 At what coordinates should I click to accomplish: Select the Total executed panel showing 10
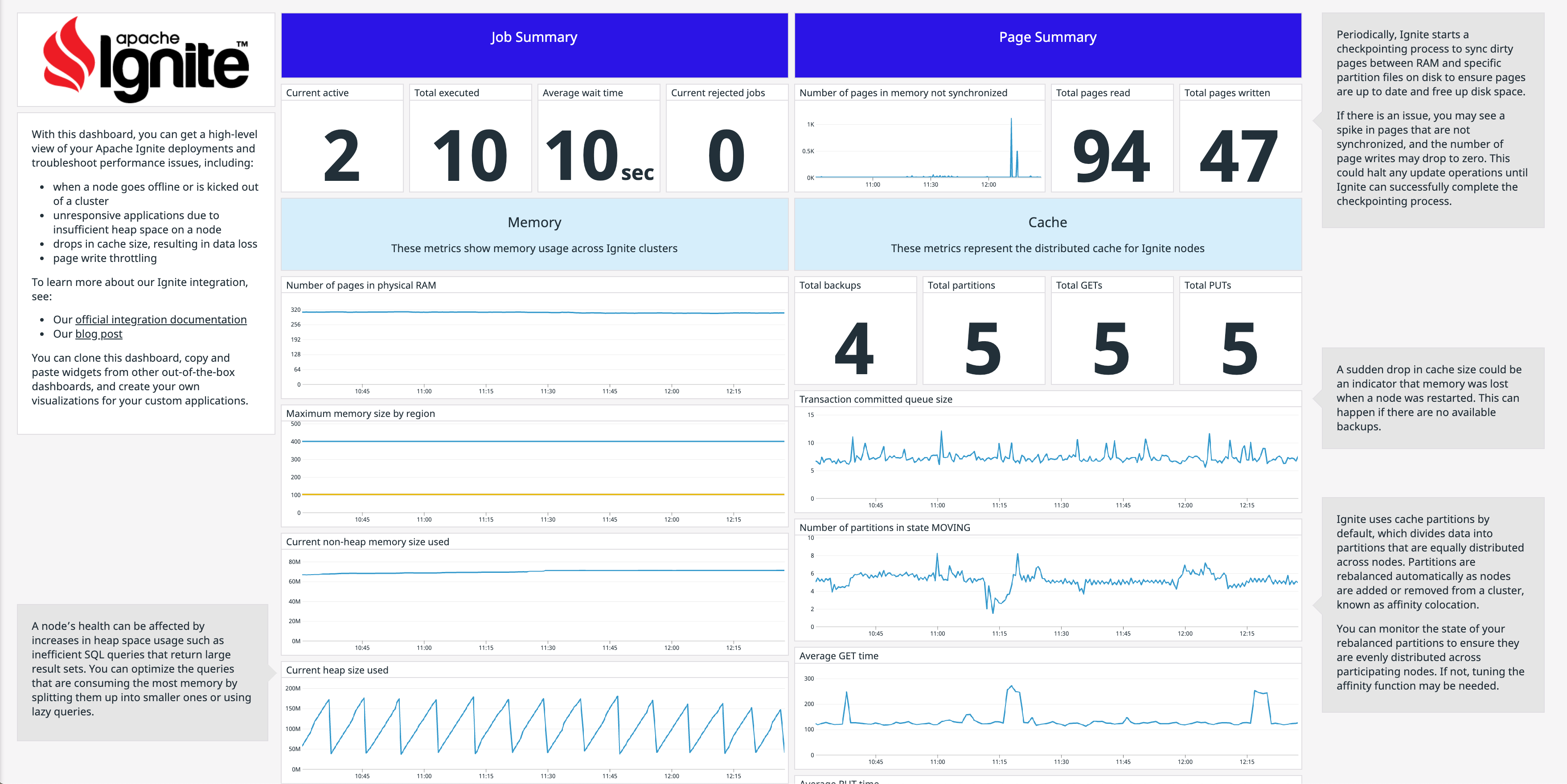[471, 143]
